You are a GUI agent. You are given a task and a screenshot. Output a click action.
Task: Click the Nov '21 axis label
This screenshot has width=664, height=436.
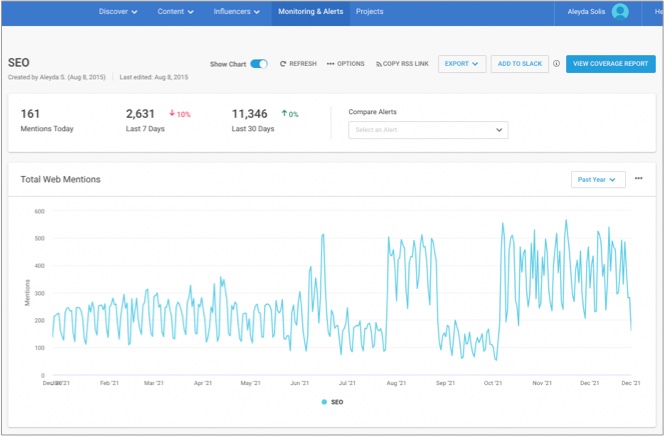(542, 383)
